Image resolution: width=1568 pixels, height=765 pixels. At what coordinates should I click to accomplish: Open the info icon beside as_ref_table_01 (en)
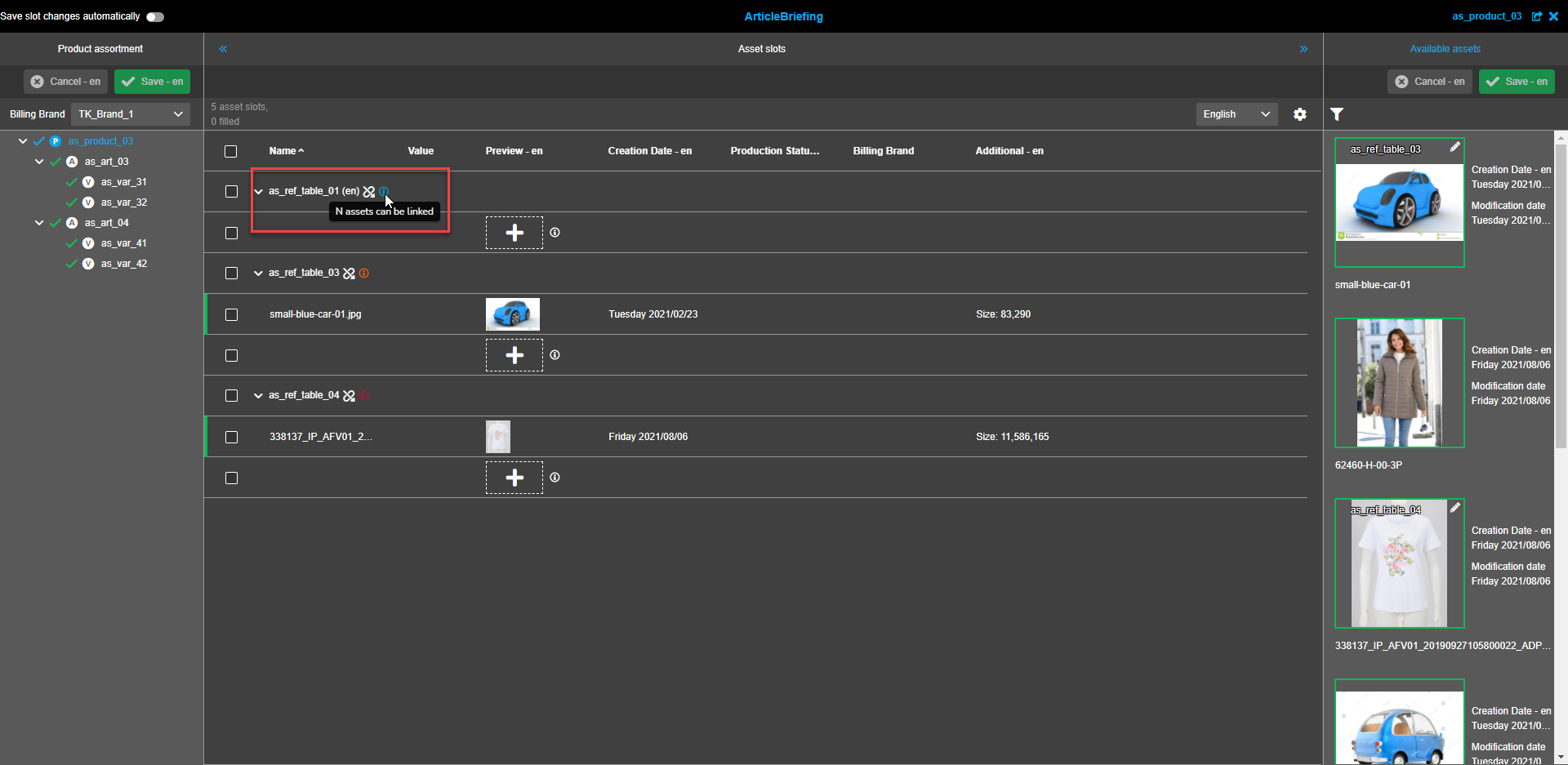coord(383,191)
